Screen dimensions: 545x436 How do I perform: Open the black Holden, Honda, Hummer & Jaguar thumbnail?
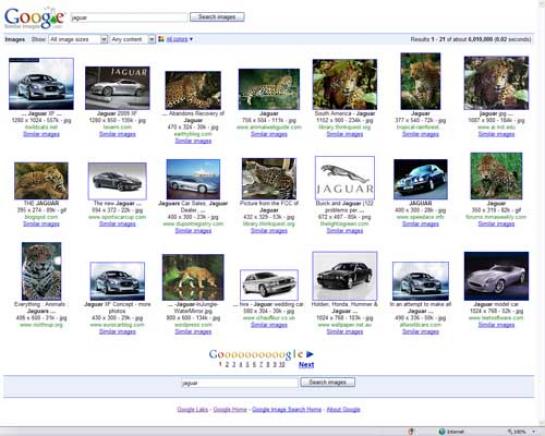(x=345, y=276)
